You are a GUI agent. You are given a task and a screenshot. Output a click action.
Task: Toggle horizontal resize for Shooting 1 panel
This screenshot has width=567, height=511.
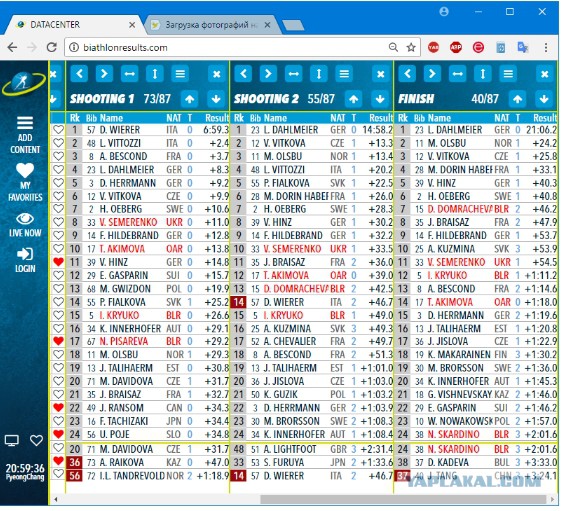click(x=129, y=74)
